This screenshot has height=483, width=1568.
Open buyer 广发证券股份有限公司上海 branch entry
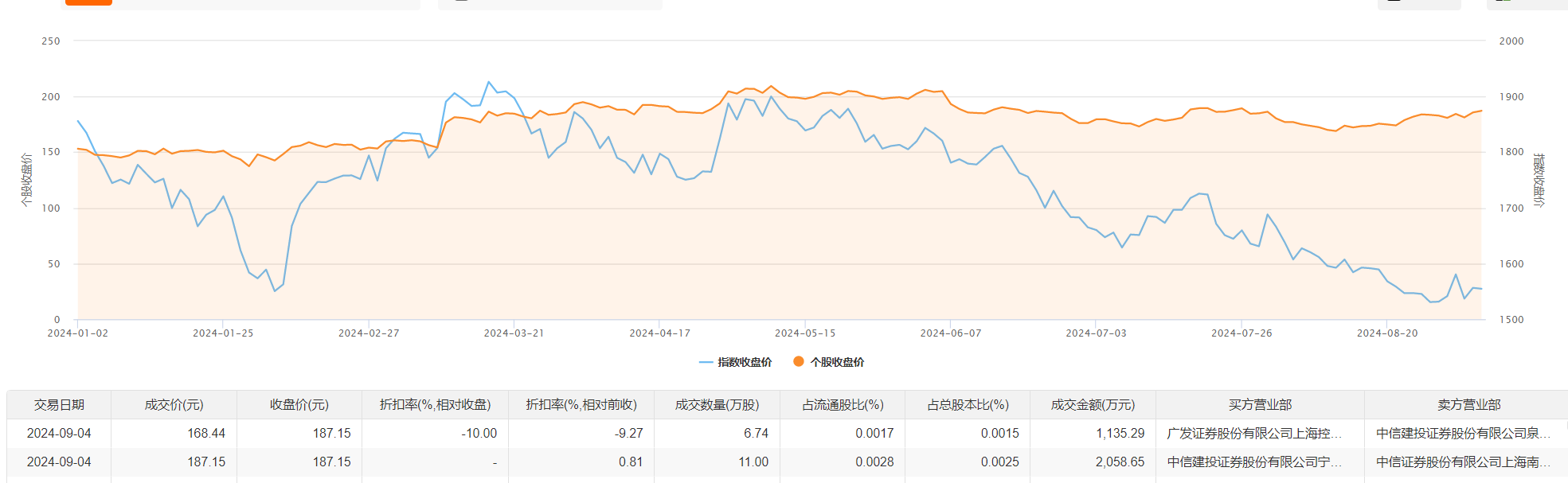click(1254, 434)
